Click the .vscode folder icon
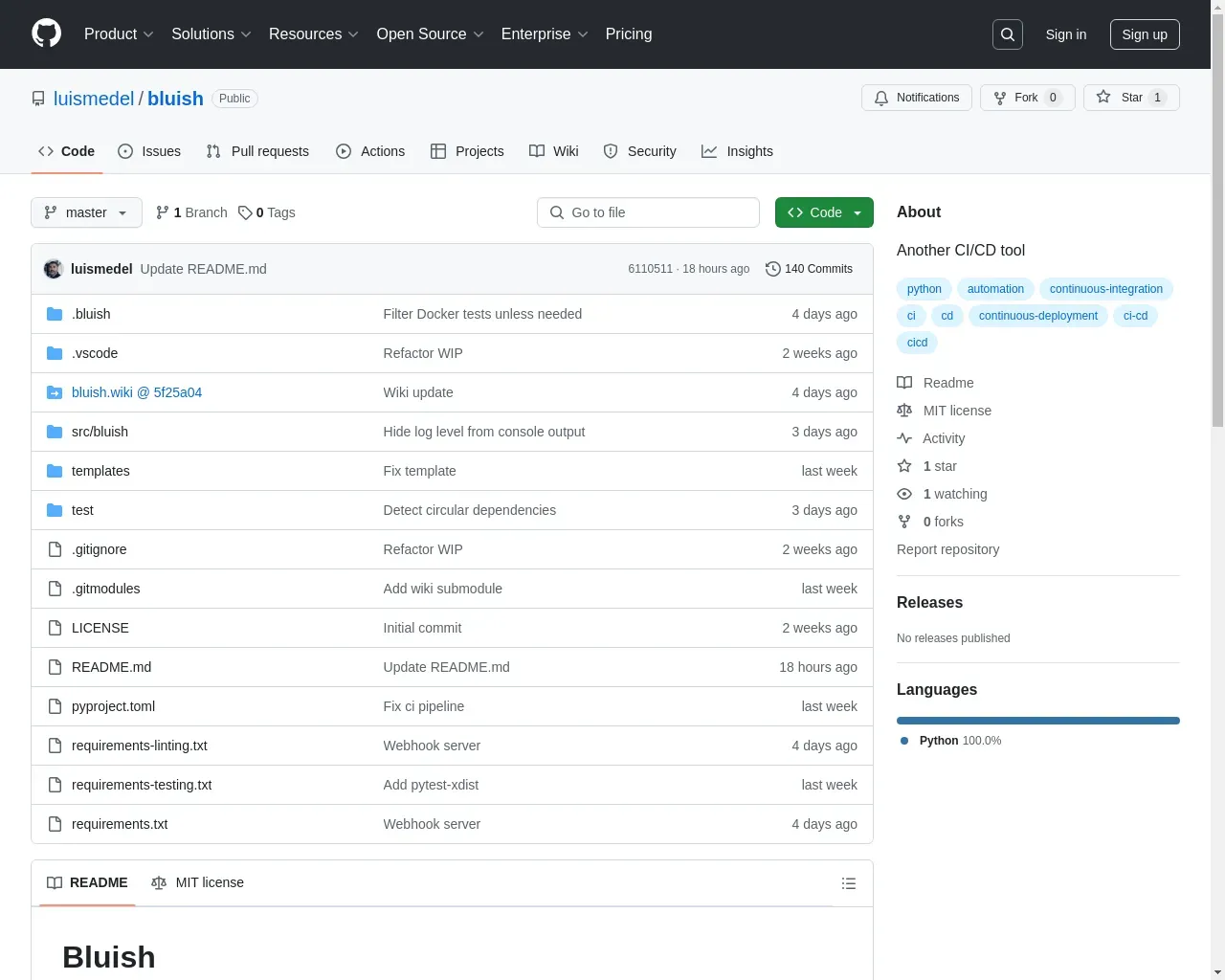This screenshot has height=980, width=1225. [x=55, y=353]
